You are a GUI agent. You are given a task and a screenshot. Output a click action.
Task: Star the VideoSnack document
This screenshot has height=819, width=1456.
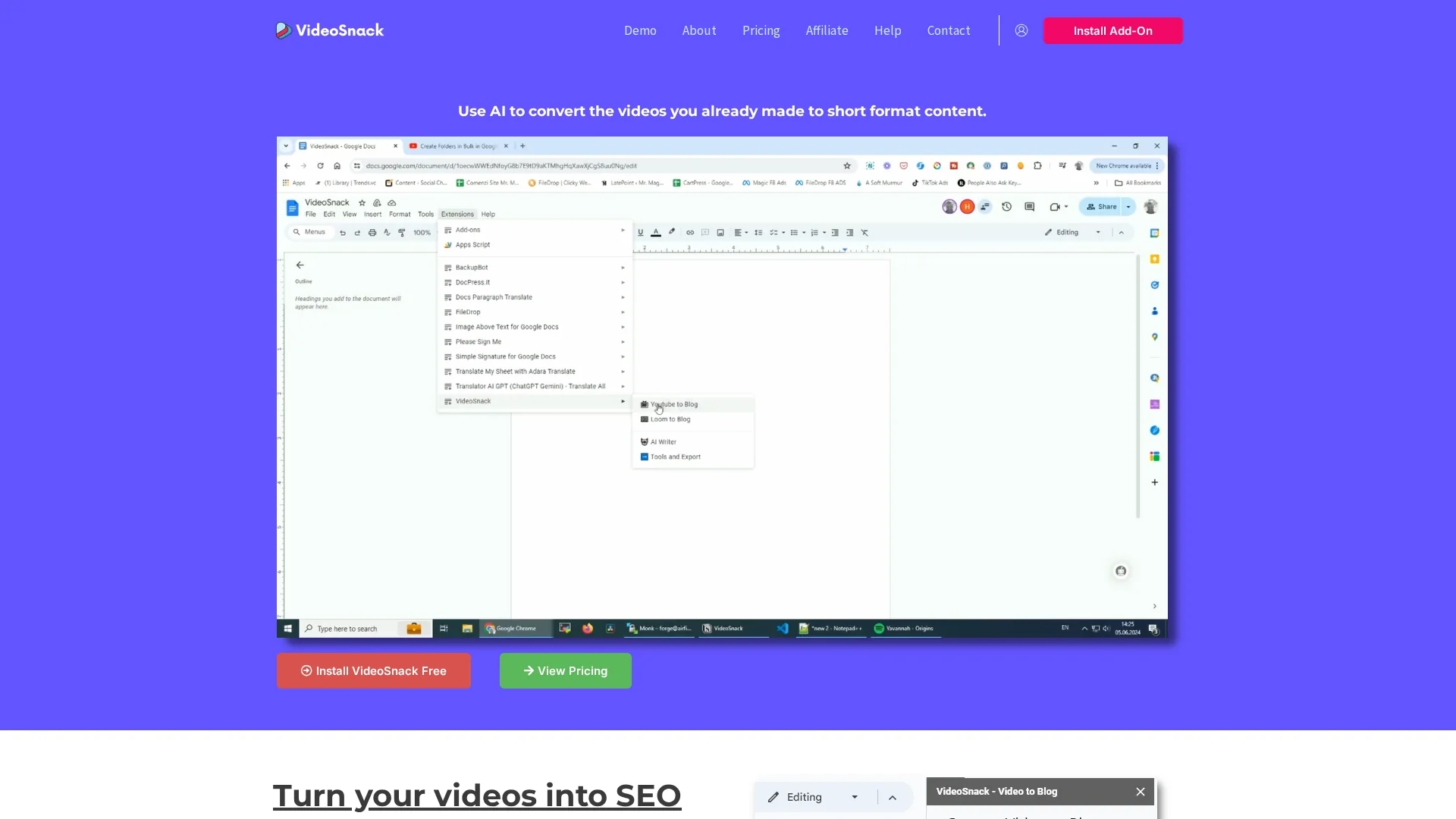pyautogui.click(x=362, y=202)
